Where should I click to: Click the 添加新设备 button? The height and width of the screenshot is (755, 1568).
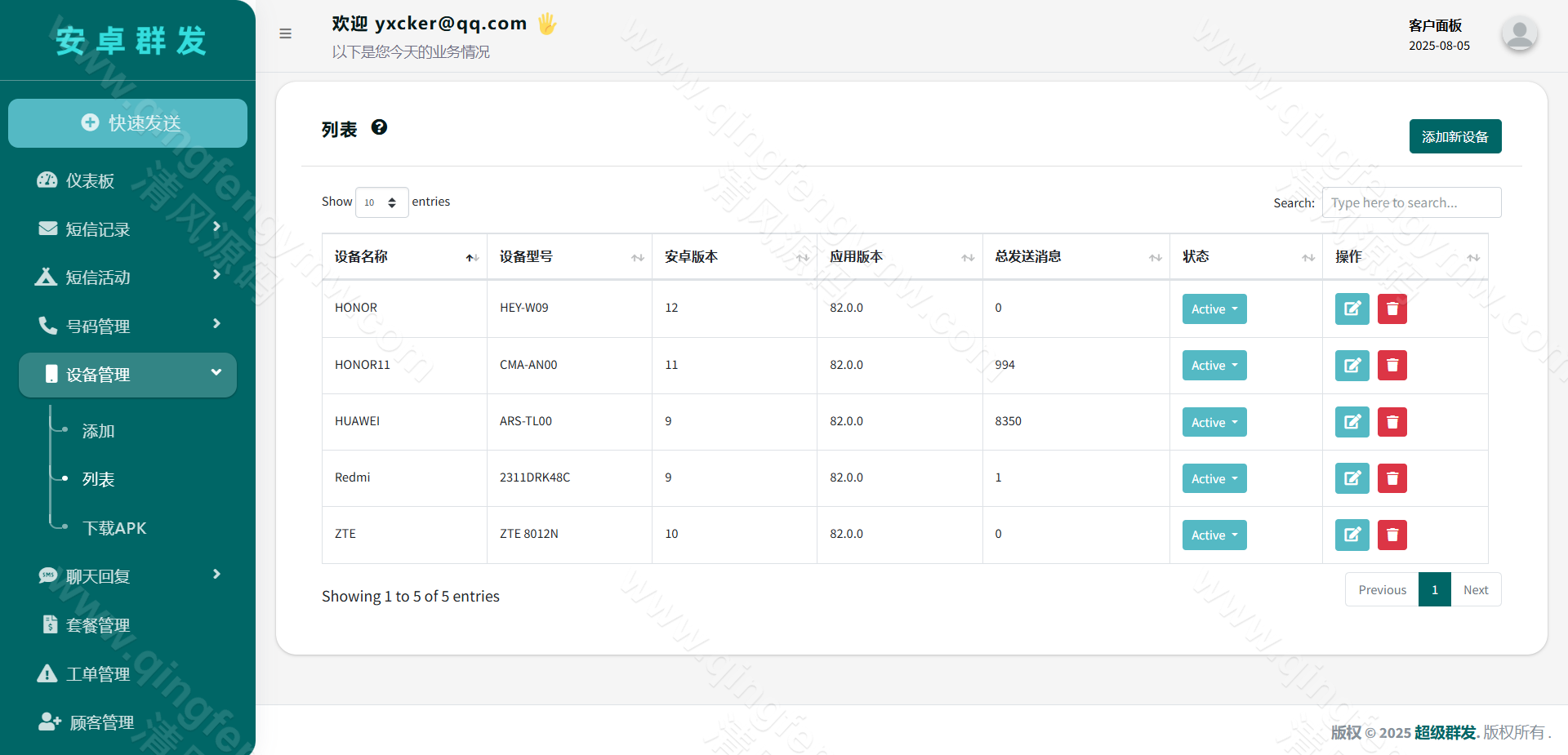1455,136
